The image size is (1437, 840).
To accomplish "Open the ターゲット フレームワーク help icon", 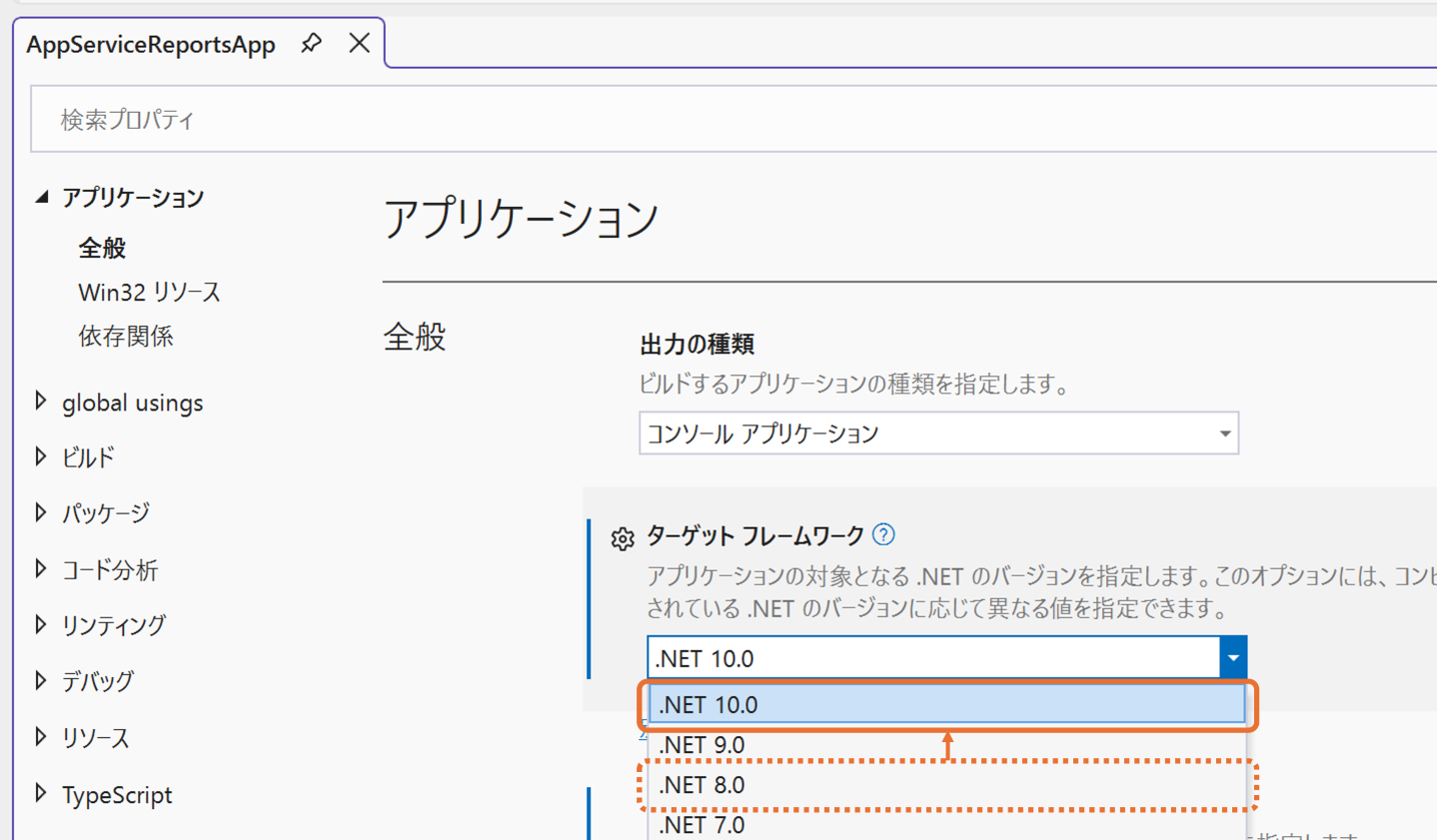I will [883, 534].
